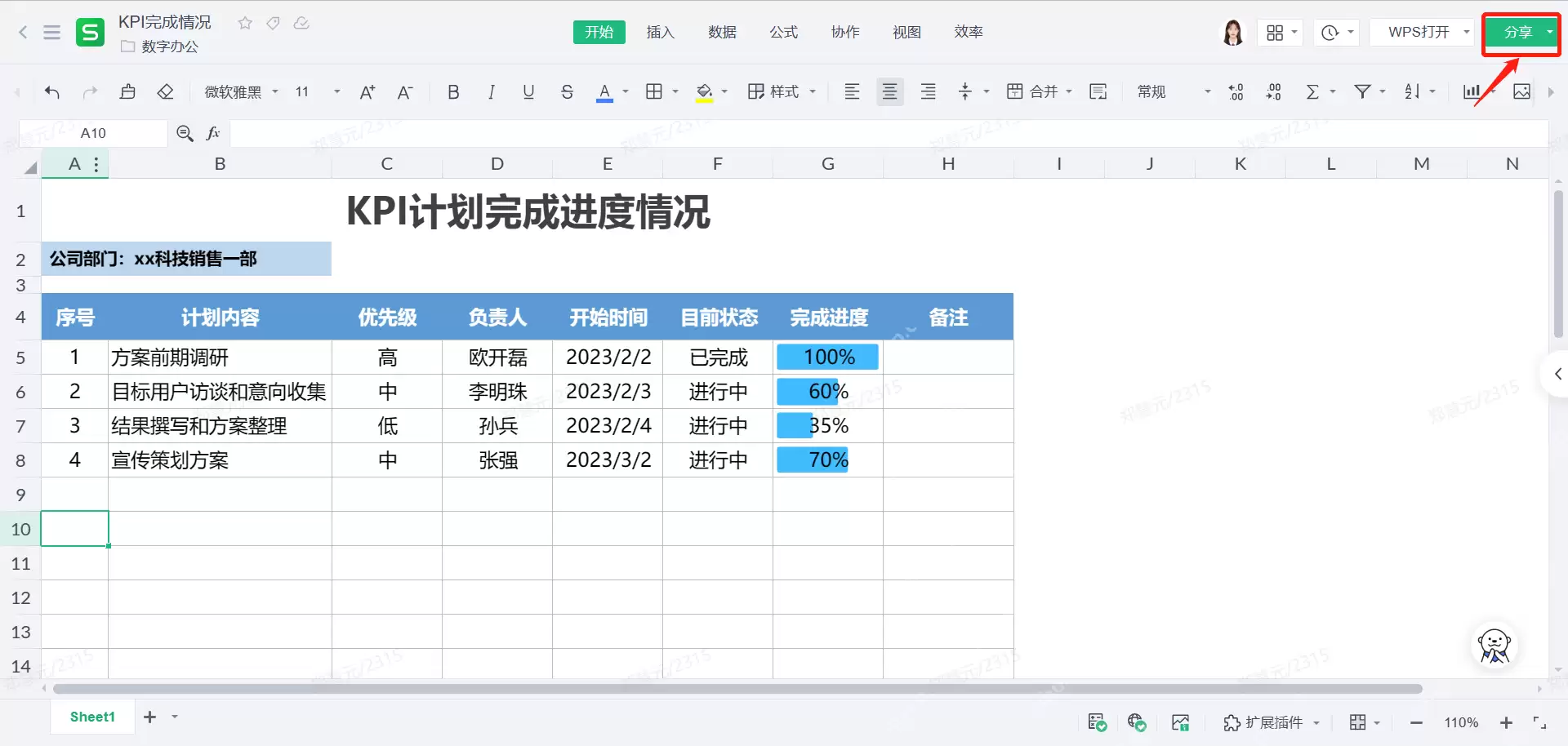This screenshot has height=746, width=1568.
Task: Increase font size with A+ icon
Action: pos(367,92)
